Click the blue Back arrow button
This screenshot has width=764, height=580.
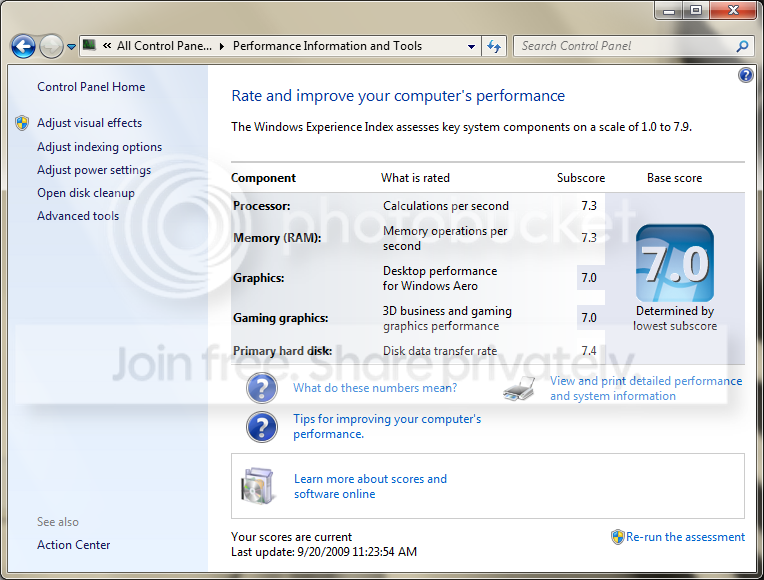click(23, 47)
